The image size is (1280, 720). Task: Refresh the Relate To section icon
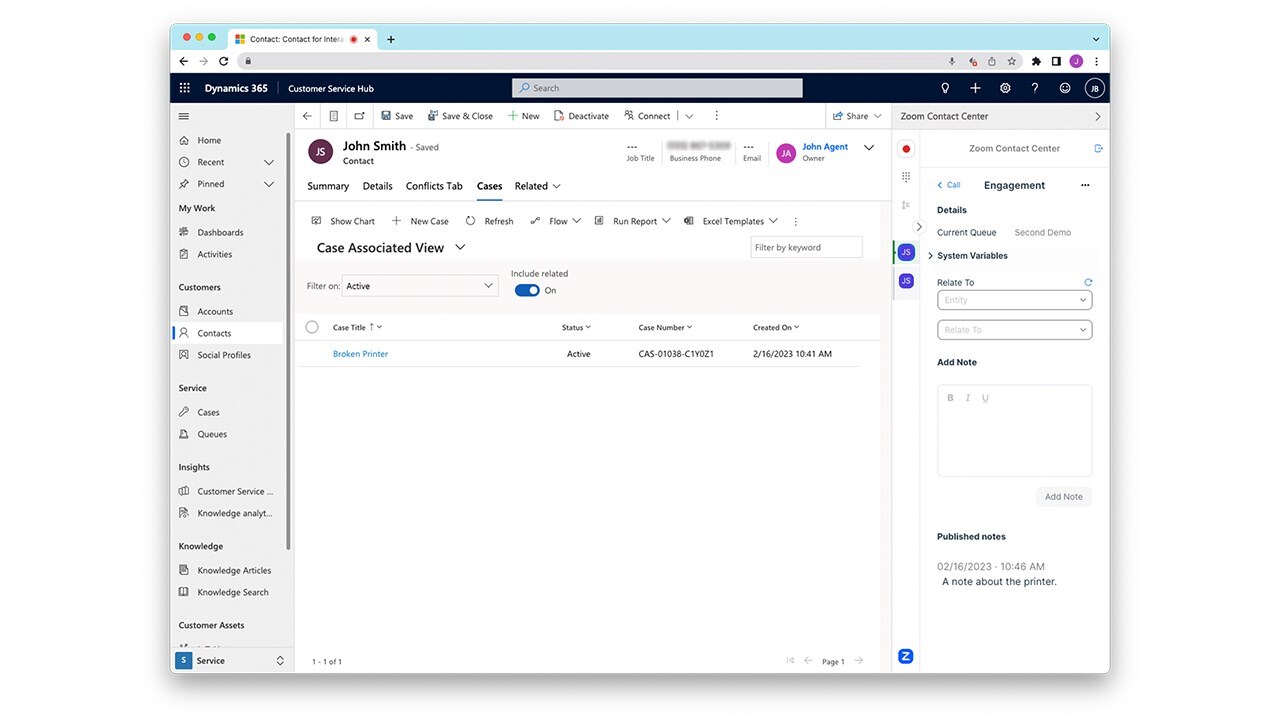tap(1088, 282)
